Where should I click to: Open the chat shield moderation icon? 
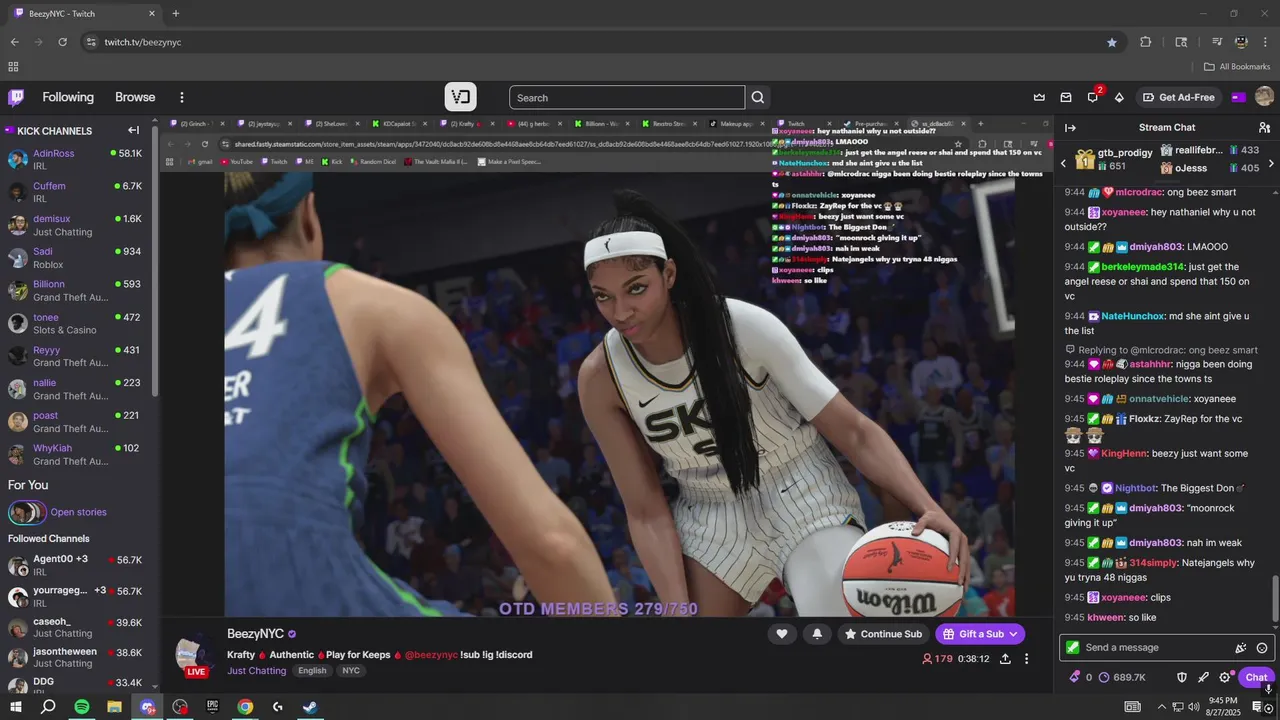(x=1182, y=677)
